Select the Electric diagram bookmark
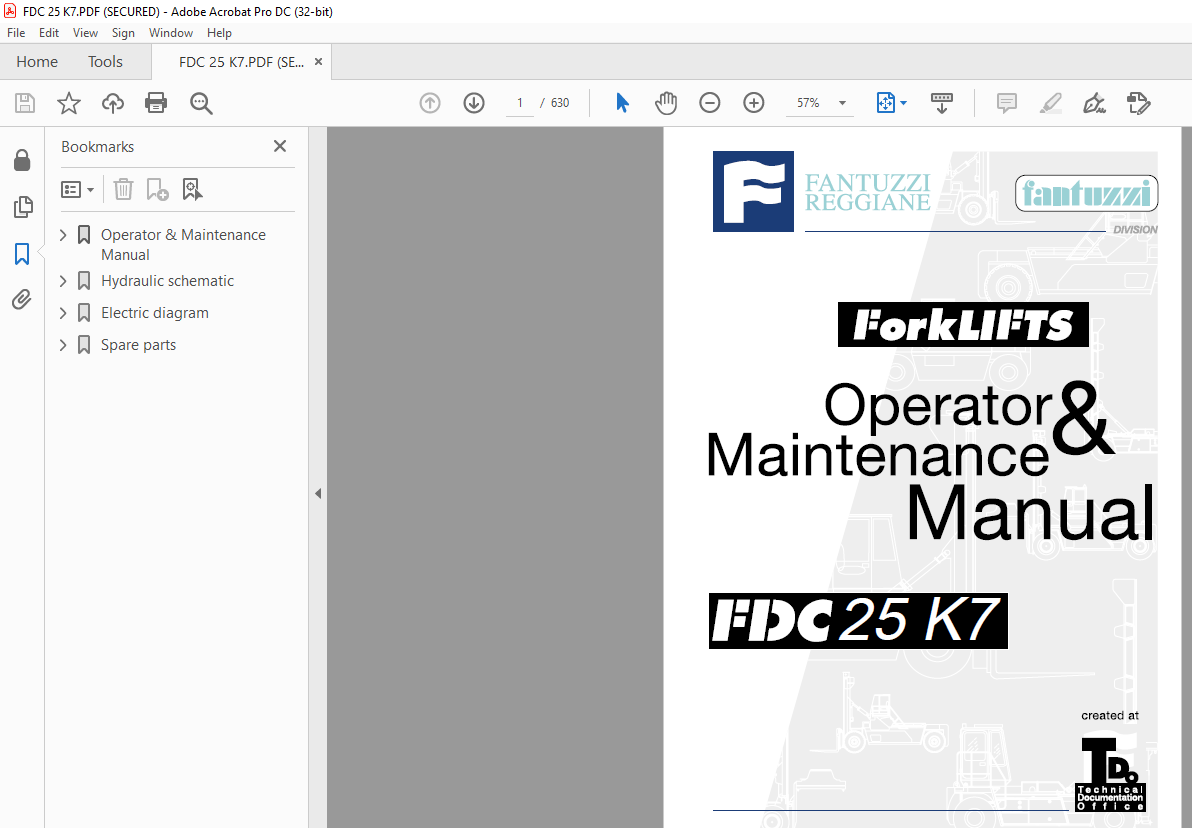This screenshot has width=1192, height=828. pyautogui.click(x=154, y=313)
